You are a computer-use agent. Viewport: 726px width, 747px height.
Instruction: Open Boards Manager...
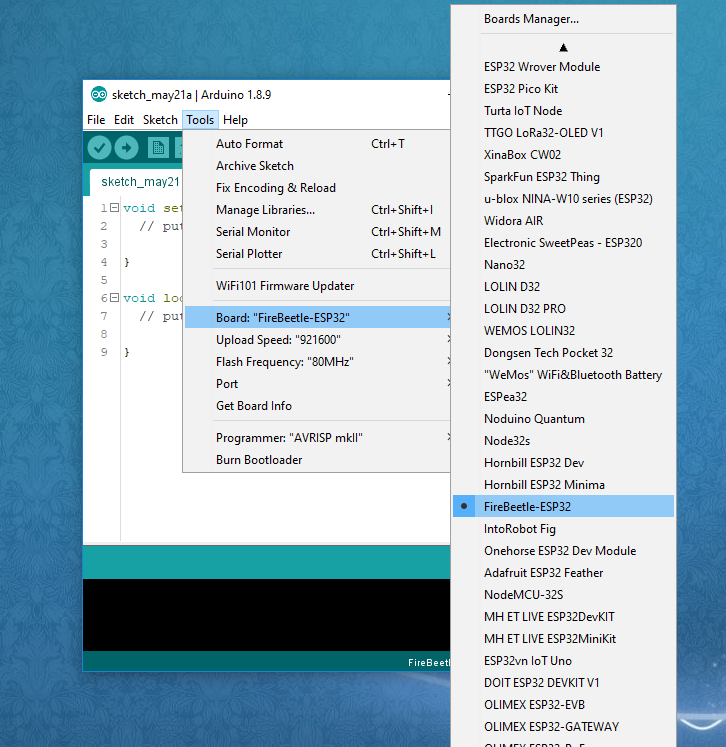coord(564,19)
